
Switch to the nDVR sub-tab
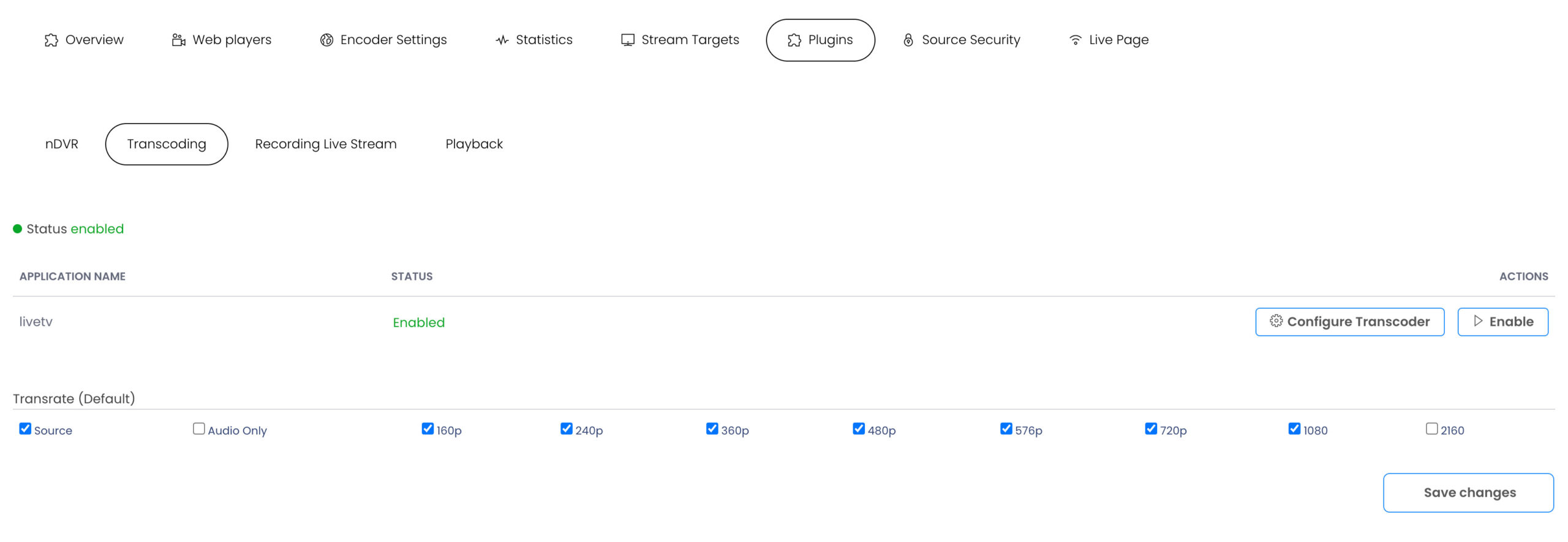(x=62, y=144)
